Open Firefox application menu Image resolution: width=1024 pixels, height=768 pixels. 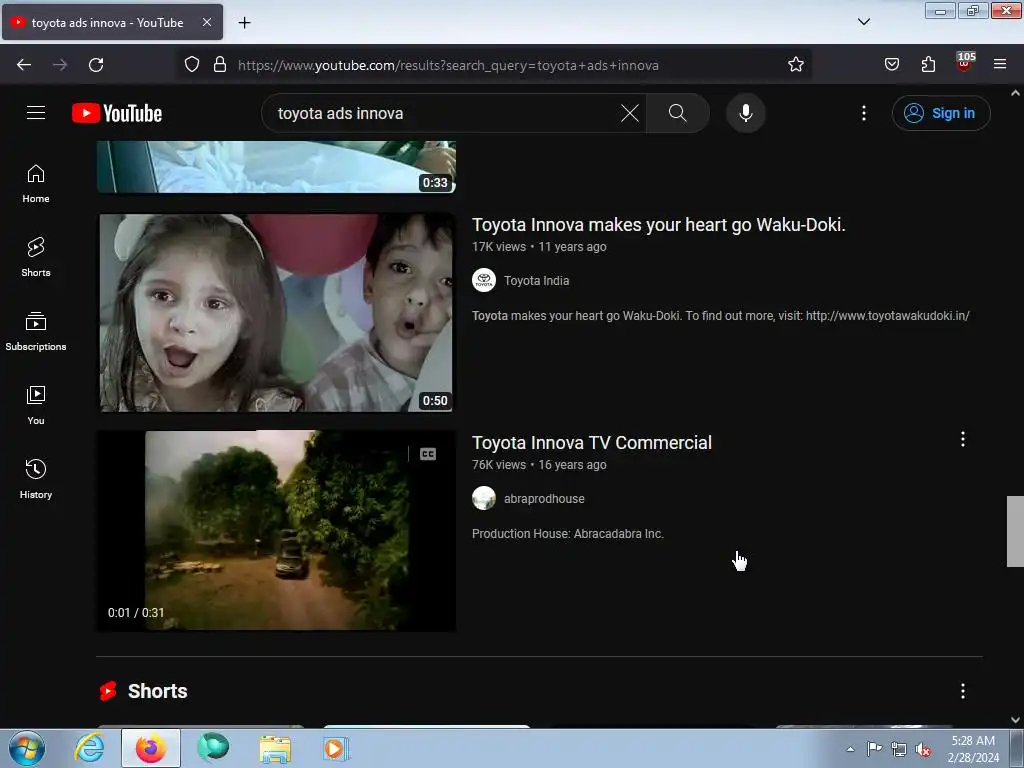coord(1000,65)
